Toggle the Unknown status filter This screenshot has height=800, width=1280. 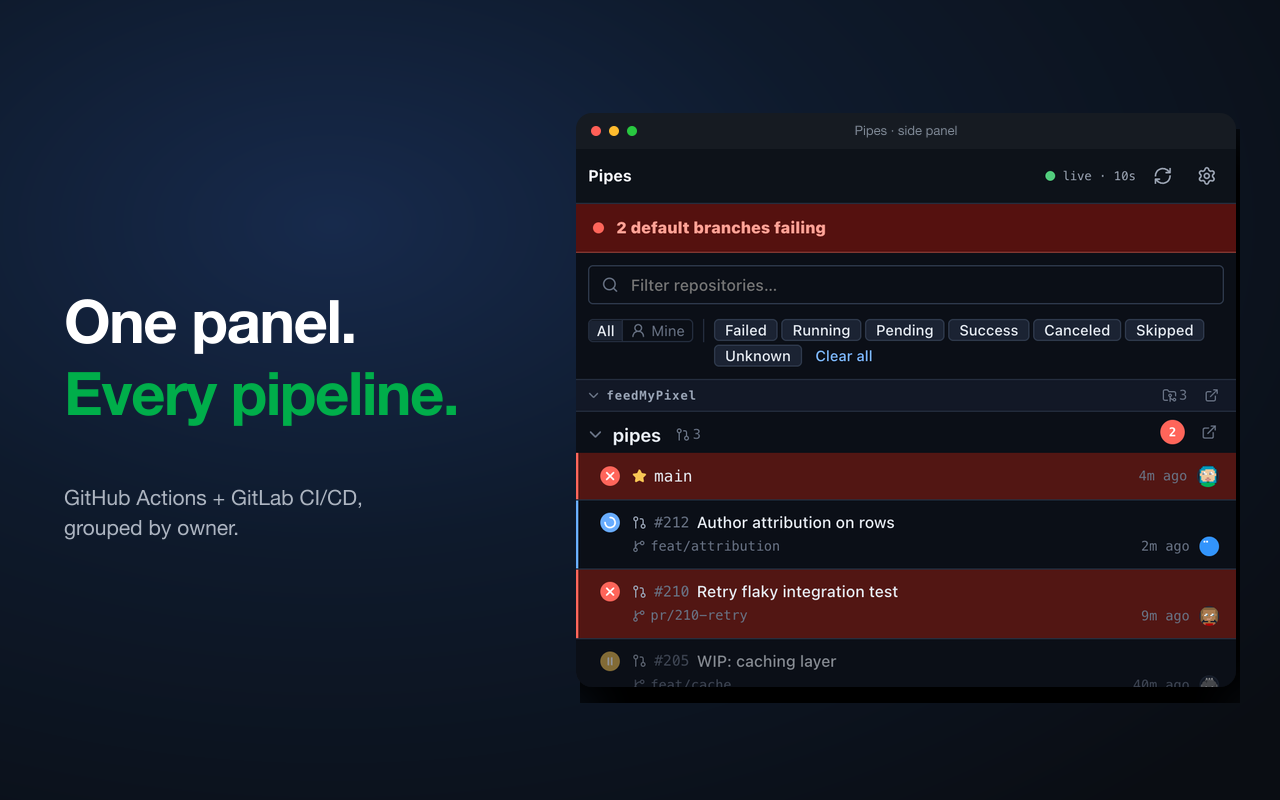(758, 356)
